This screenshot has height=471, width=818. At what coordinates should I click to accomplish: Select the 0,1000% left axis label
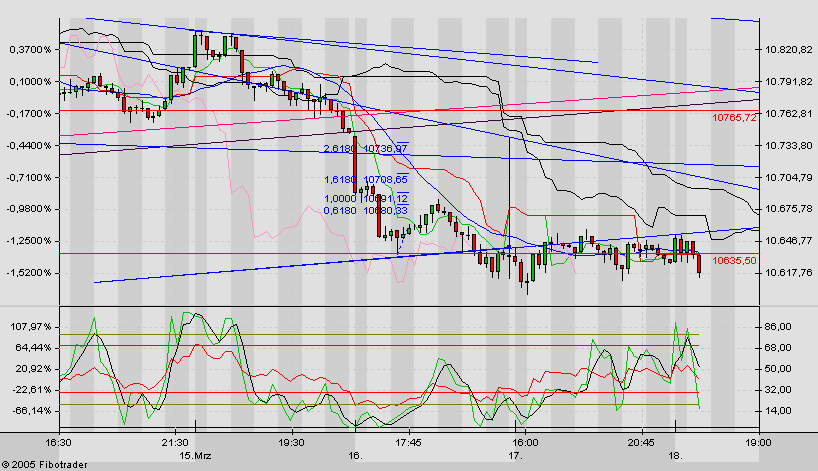[x=30, y=82]
